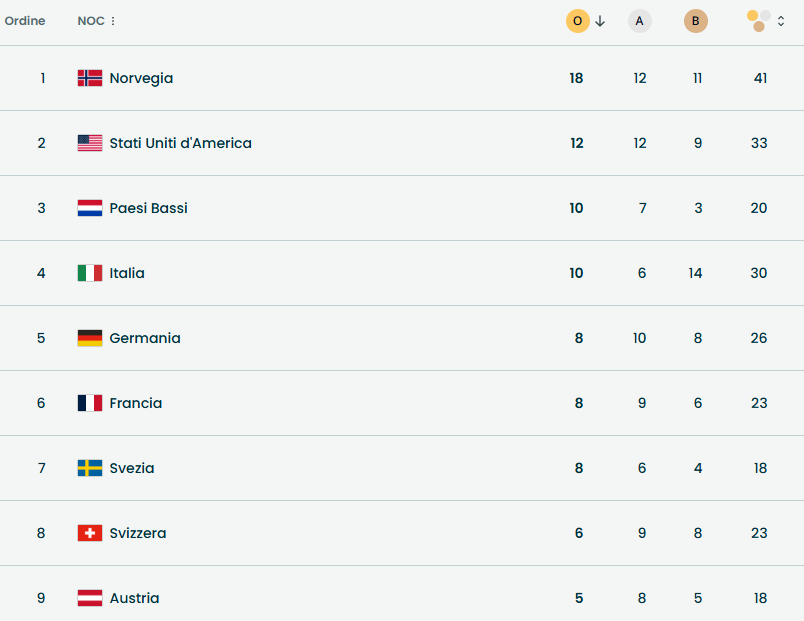The height and width of the screenshot is (621, 804).
Task: Click the Norway flag icon
Action: pos(90,78)
